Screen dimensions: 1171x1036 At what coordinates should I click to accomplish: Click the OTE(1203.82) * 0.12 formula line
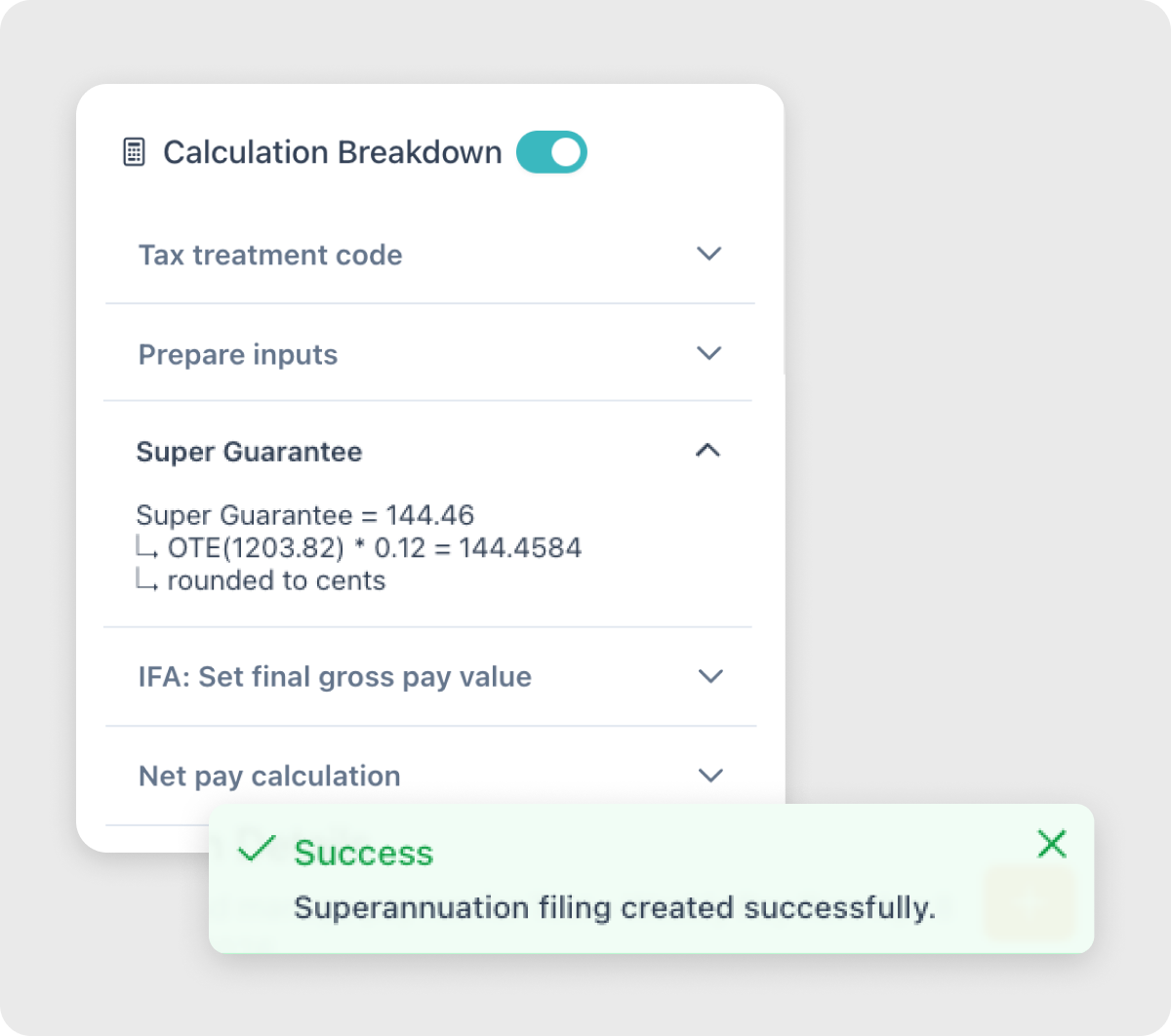click(374, 548)
